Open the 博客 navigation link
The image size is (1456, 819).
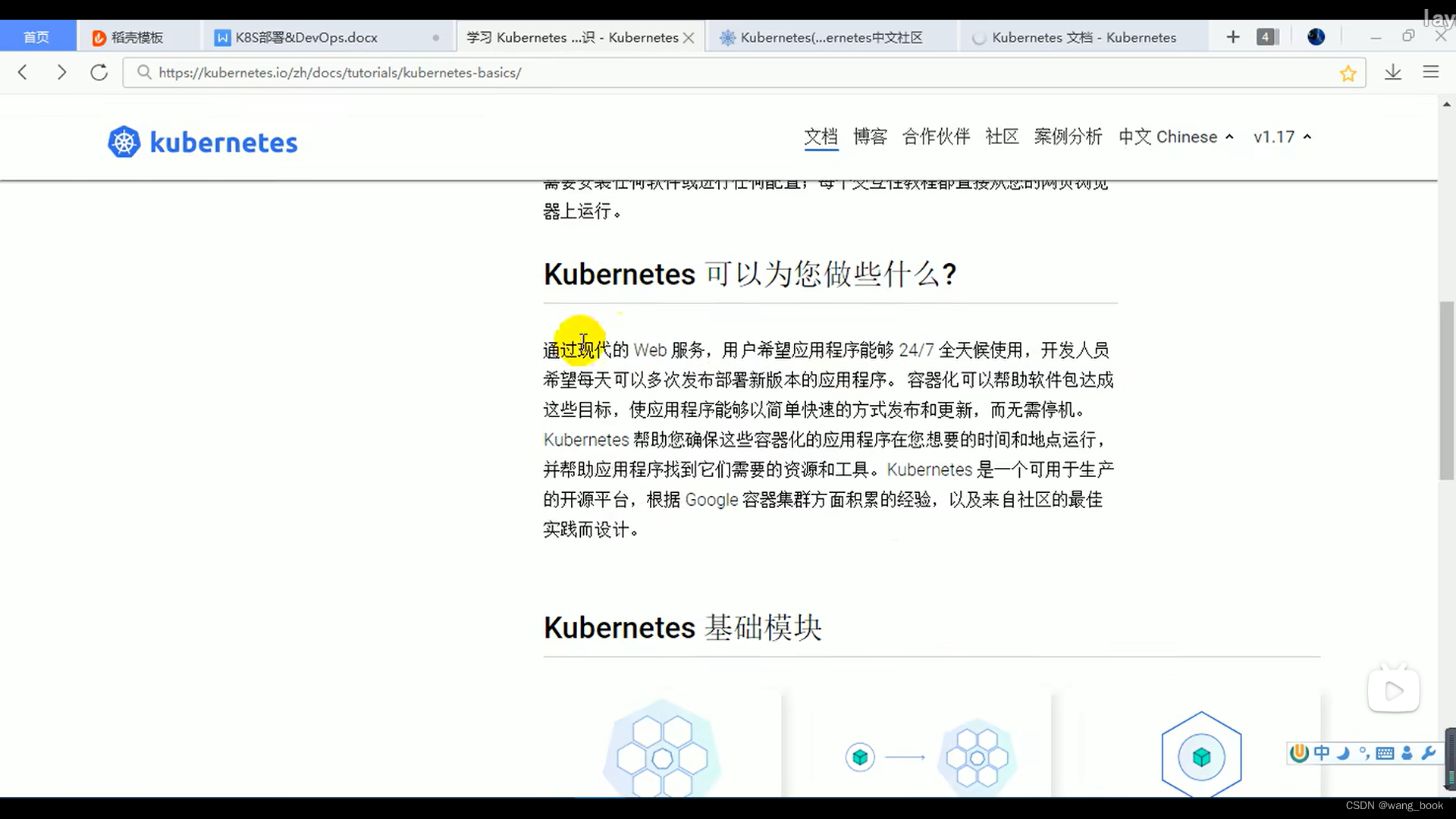870,136
